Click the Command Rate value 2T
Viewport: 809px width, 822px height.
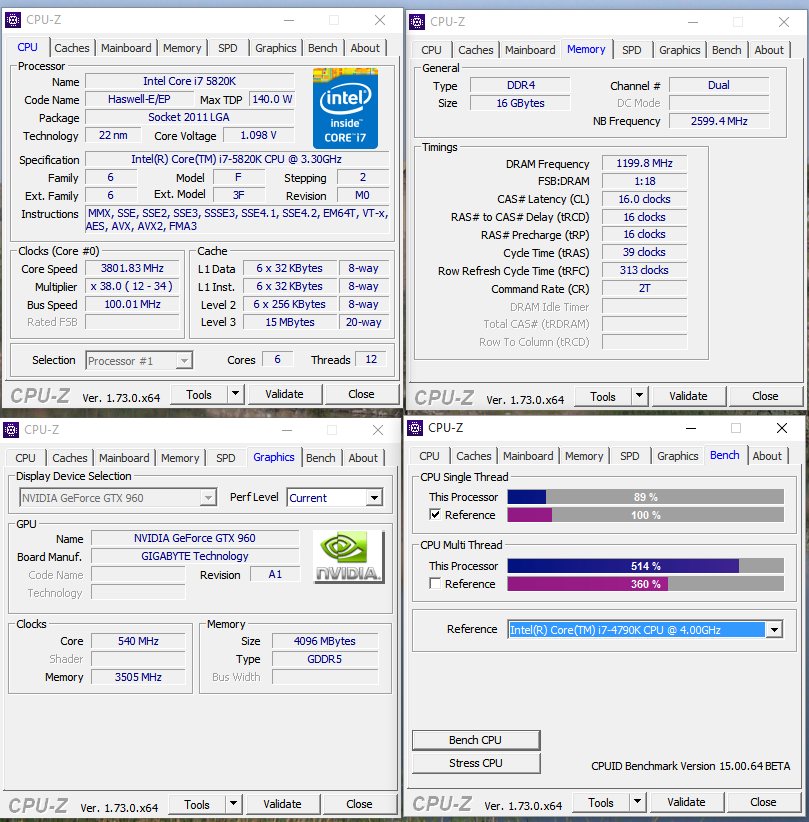tap(644, 288)
